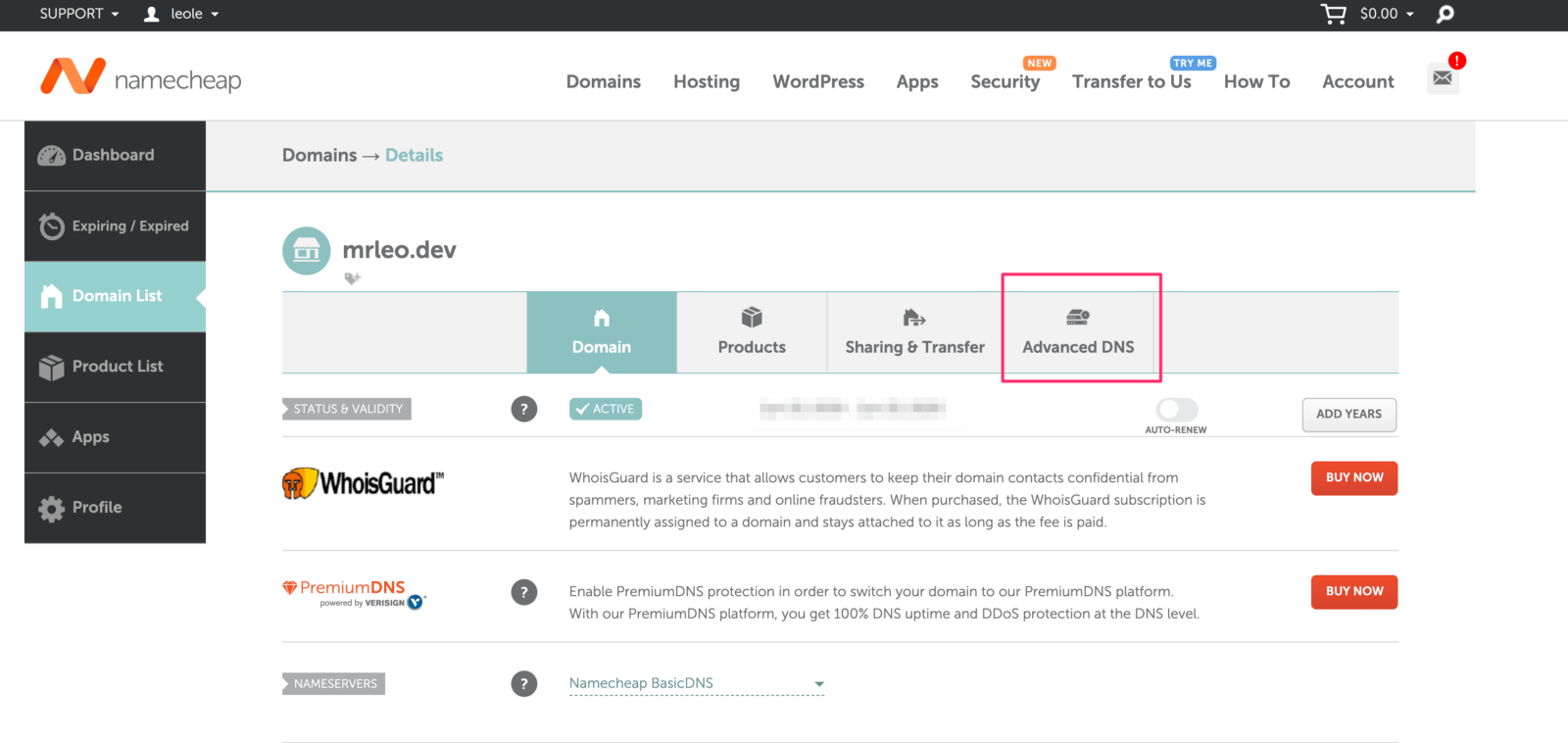Toggle the Auto-Renew switch

tap(1177, 409)
